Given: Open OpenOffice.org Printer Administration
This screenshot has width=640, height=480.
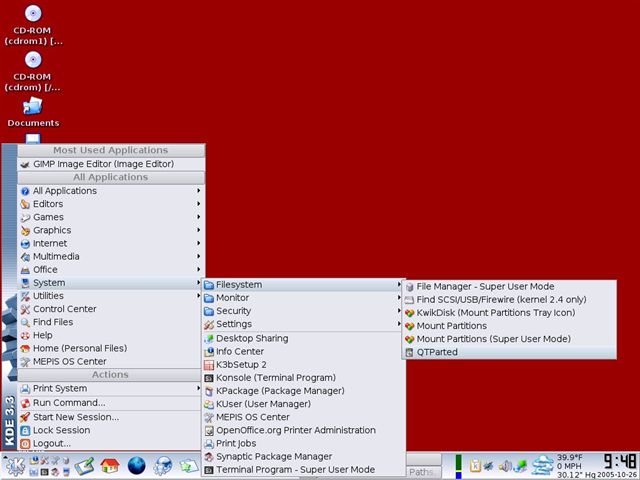Looking at the screenshot, I should (x=303, y=430).
